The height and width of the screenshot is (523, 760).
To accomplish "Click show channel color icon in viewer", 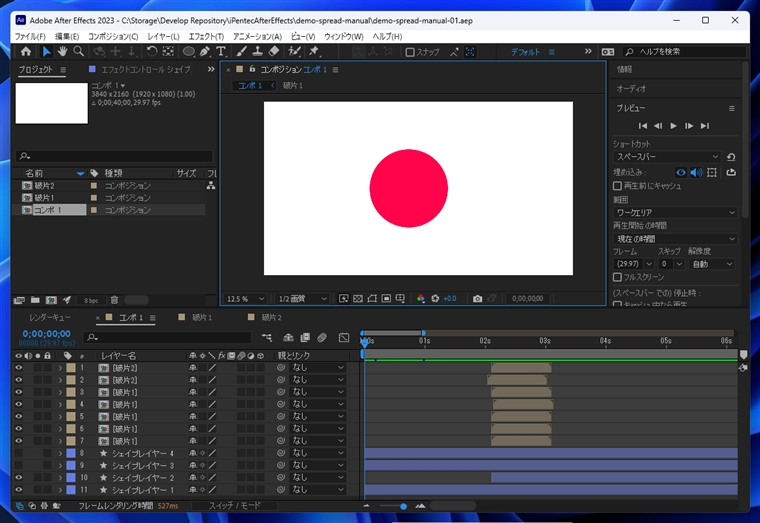I will [421, 299].
